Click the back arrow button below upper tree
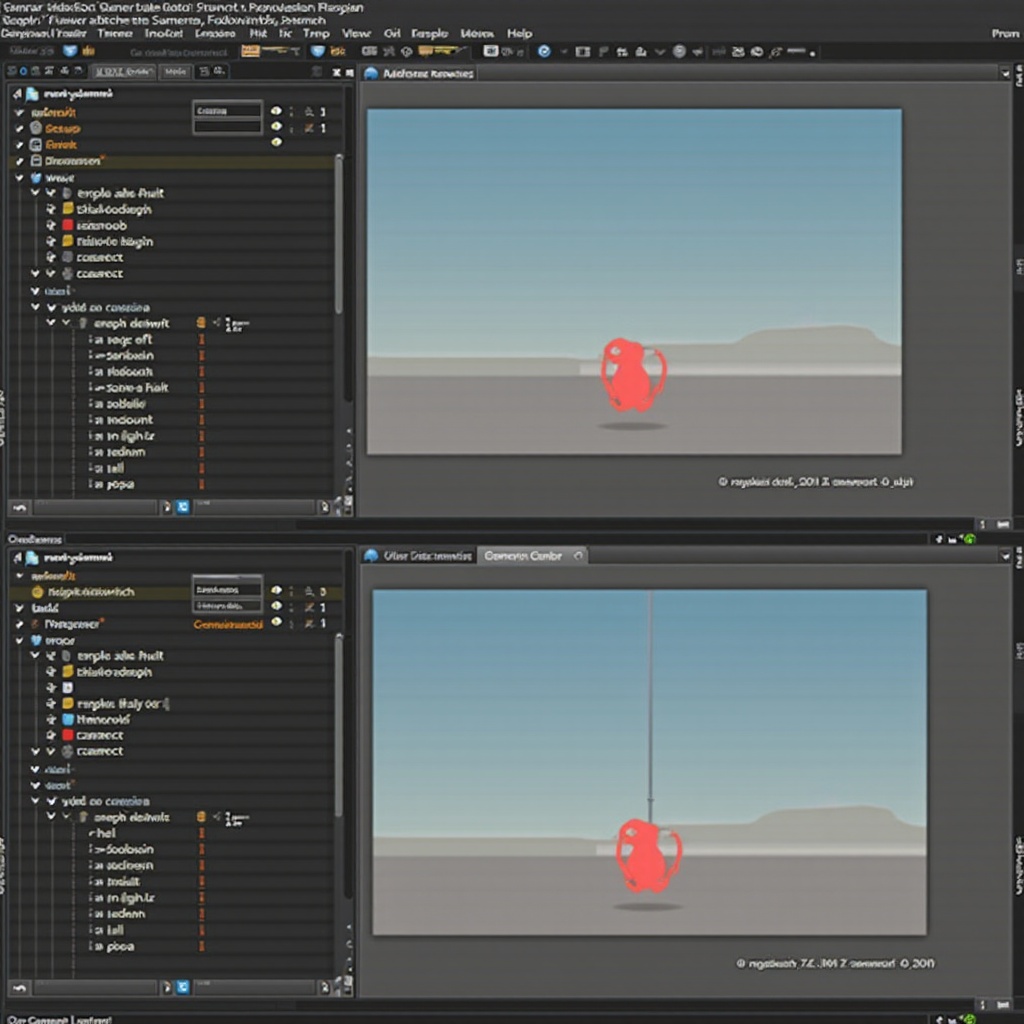1024x1024 pixels. coord(20,507)
